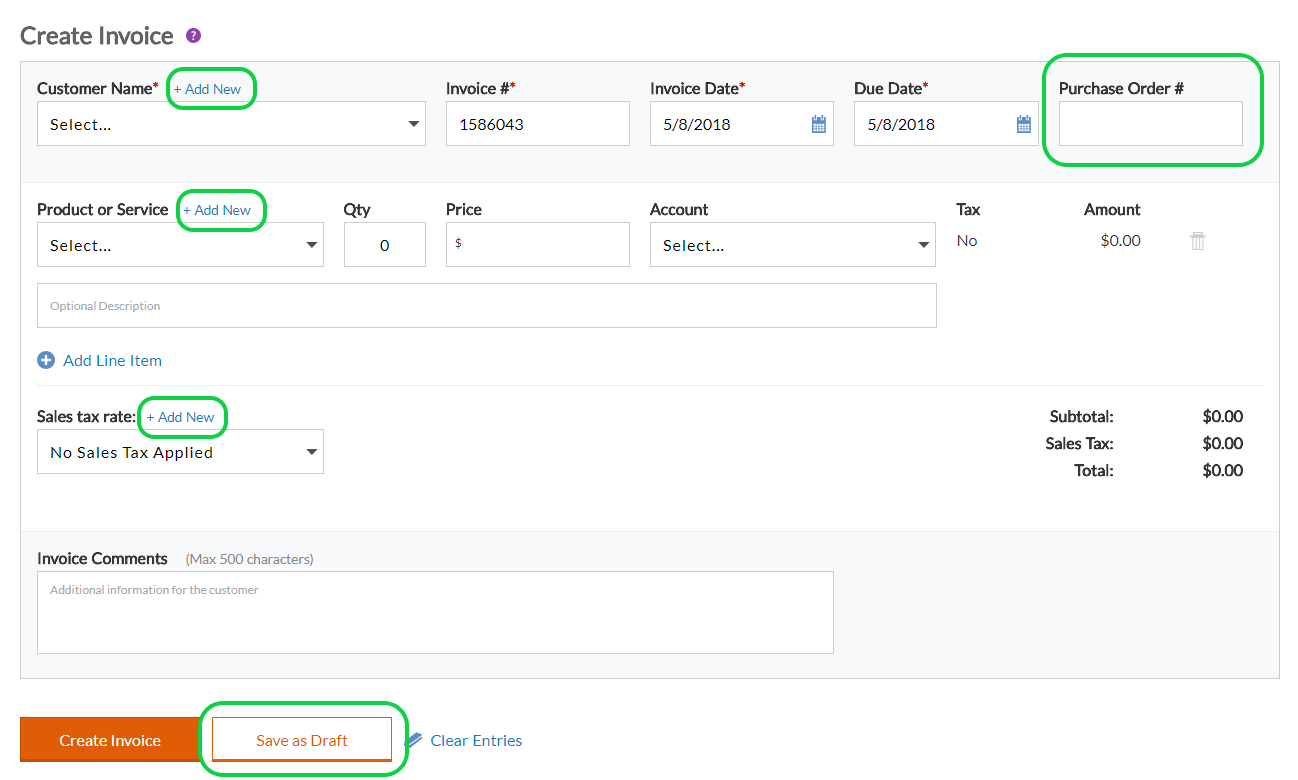Image resolution: width=1298 pixels, height=780 pixels.
Task: Expand the Customer Name dropdown
Action: [231, 124]
